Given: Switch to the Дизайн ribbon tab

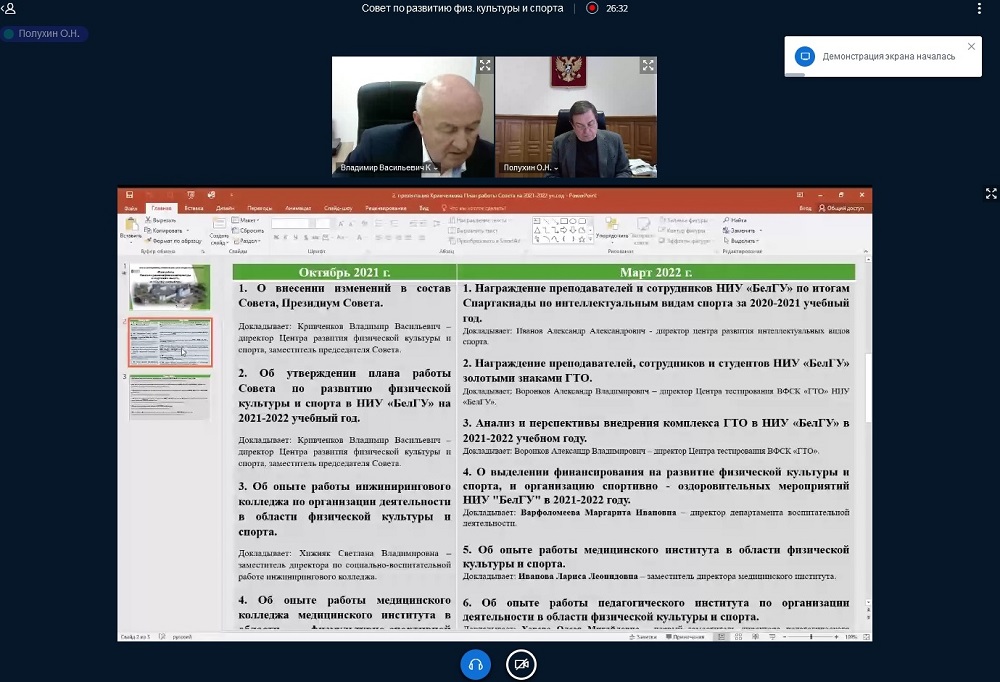Looking at the screenshot, I should point(226,208).
